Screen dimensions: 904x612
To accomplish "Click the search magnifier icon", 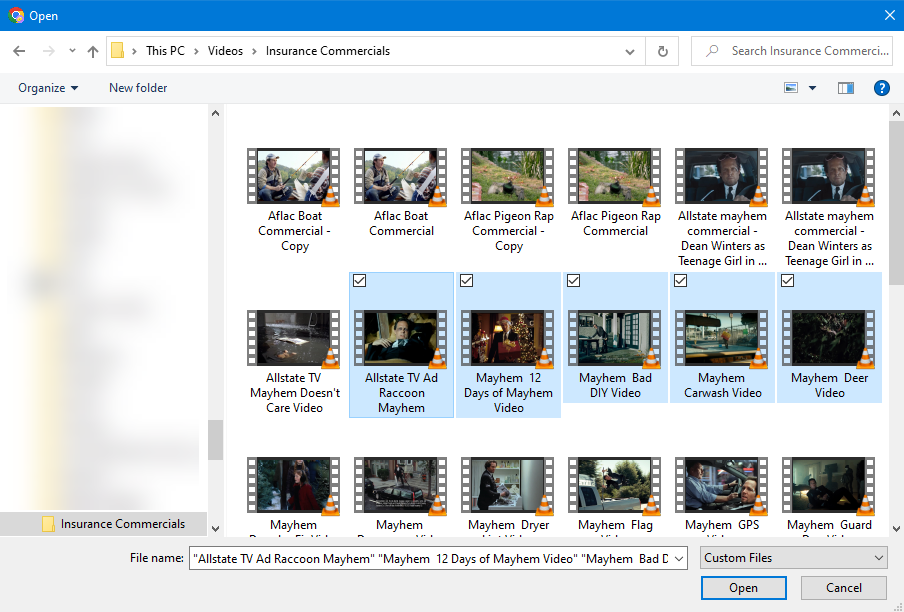I will click(x=712, y=51).
